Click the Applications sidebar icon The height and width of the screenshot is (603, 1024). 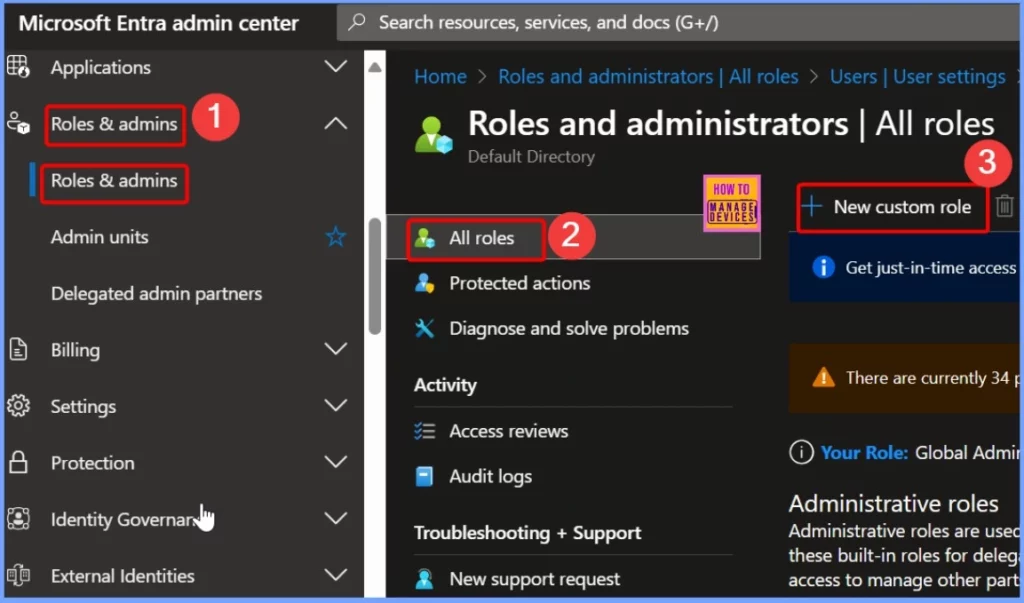[18, 67]
